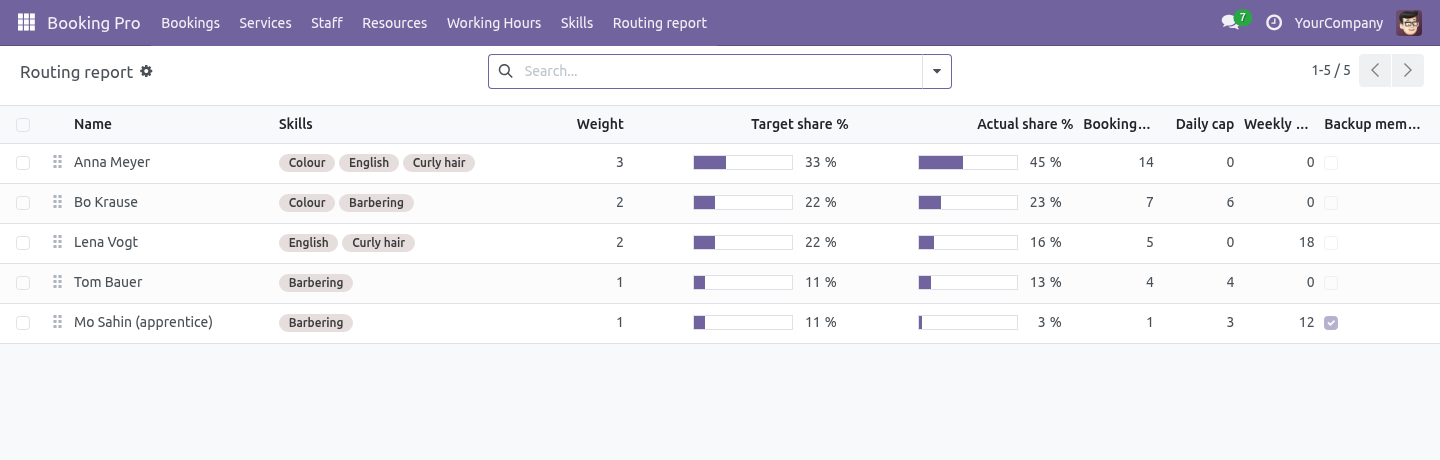
Task: Expand the search options dropdown arrow
Action: (x=937, y=71)
